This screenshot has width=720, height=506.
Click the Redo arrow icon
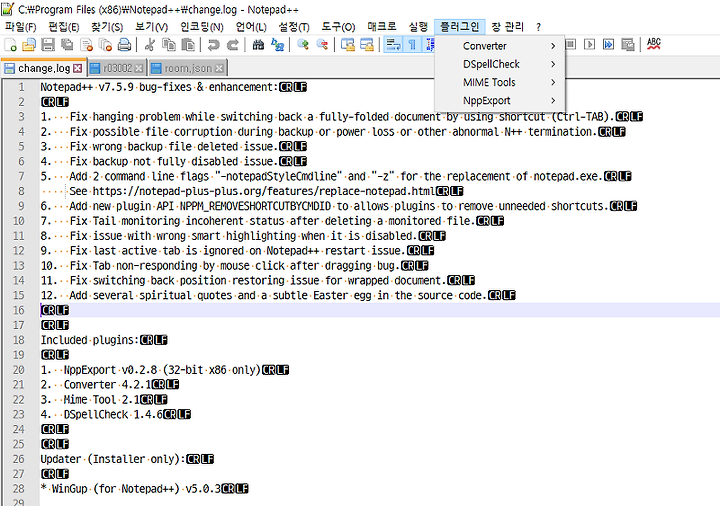click(233, 45)
